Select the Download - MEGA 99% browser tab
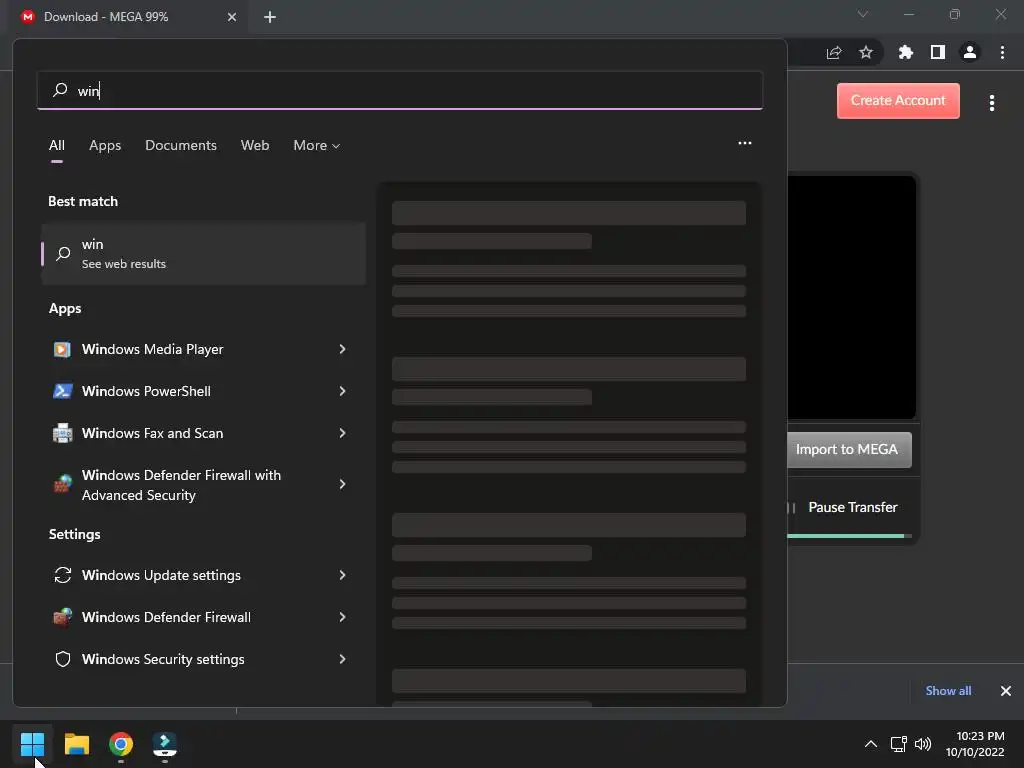Screen dimensions: 1024x768 tap(127, 17)
